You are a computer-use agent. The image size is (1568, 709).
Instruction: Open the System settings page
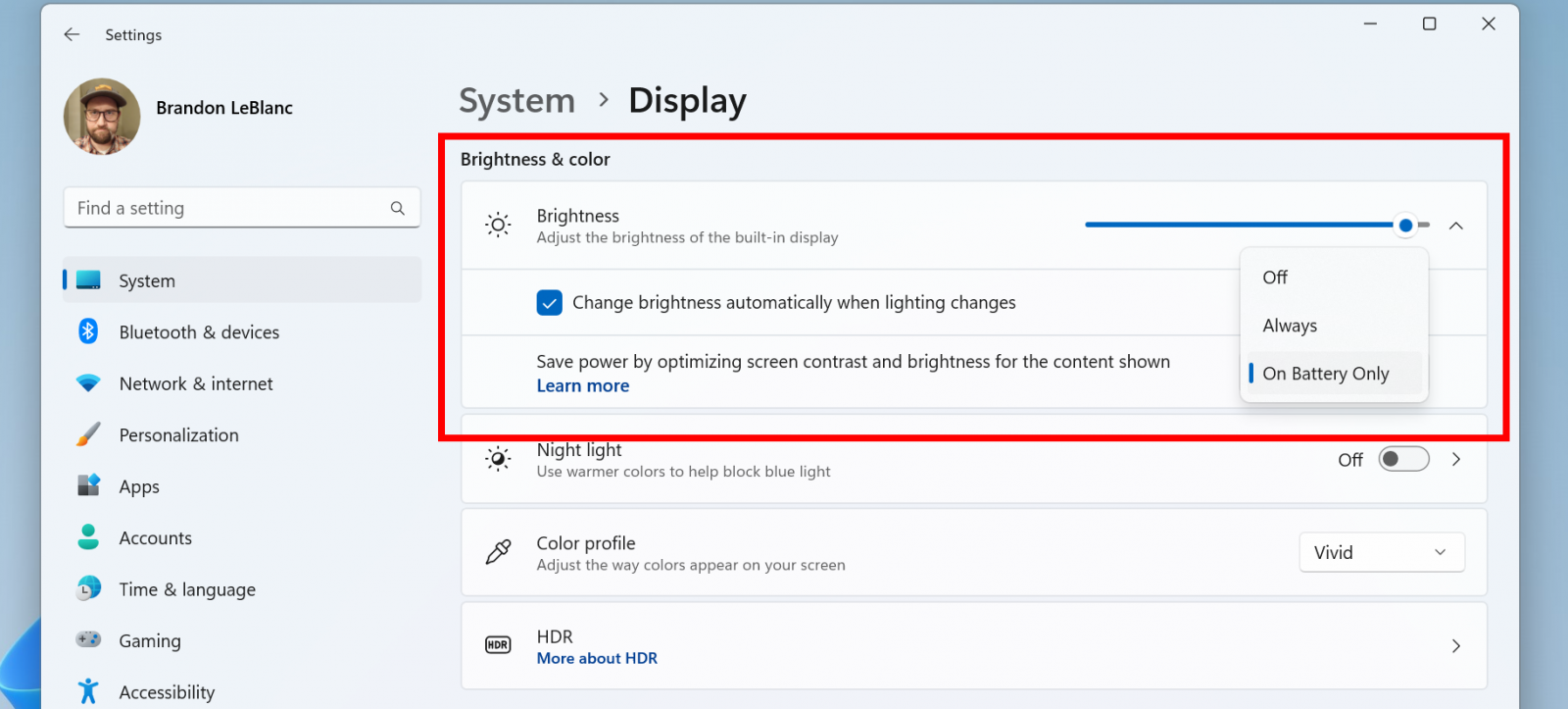[x=242, y=280]
